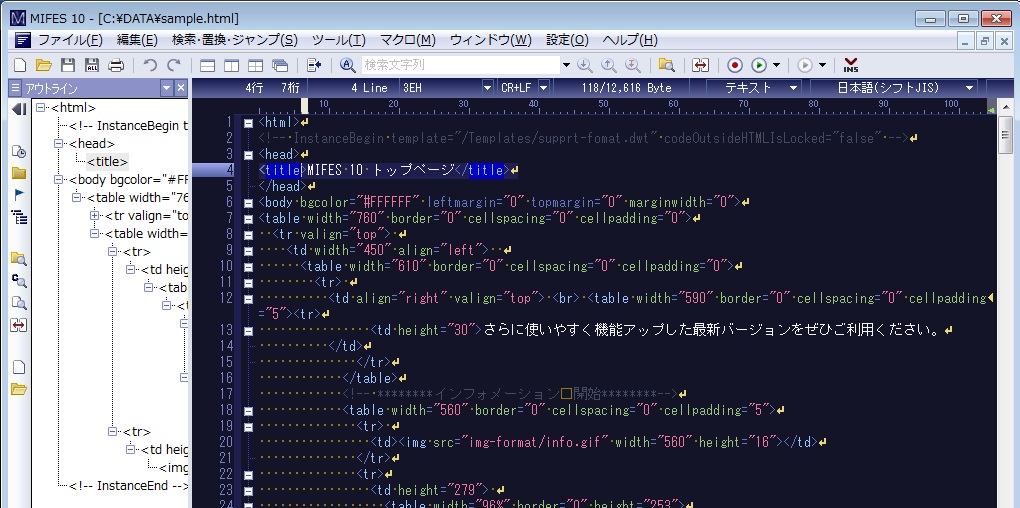1020x508 pixels.
Task: Click the C magnifier sidebar icon
Action: coord(20,281)
